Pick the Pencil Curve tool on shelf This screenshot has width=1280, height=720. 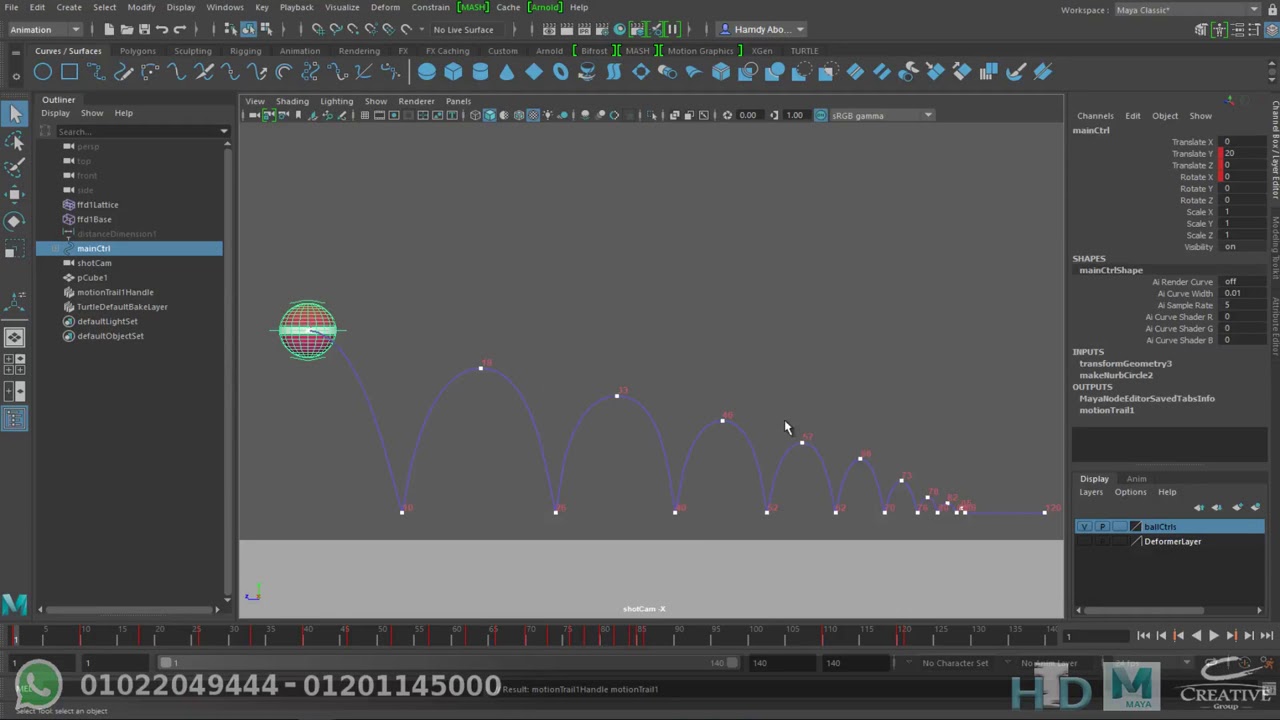(x=123, y=71)
